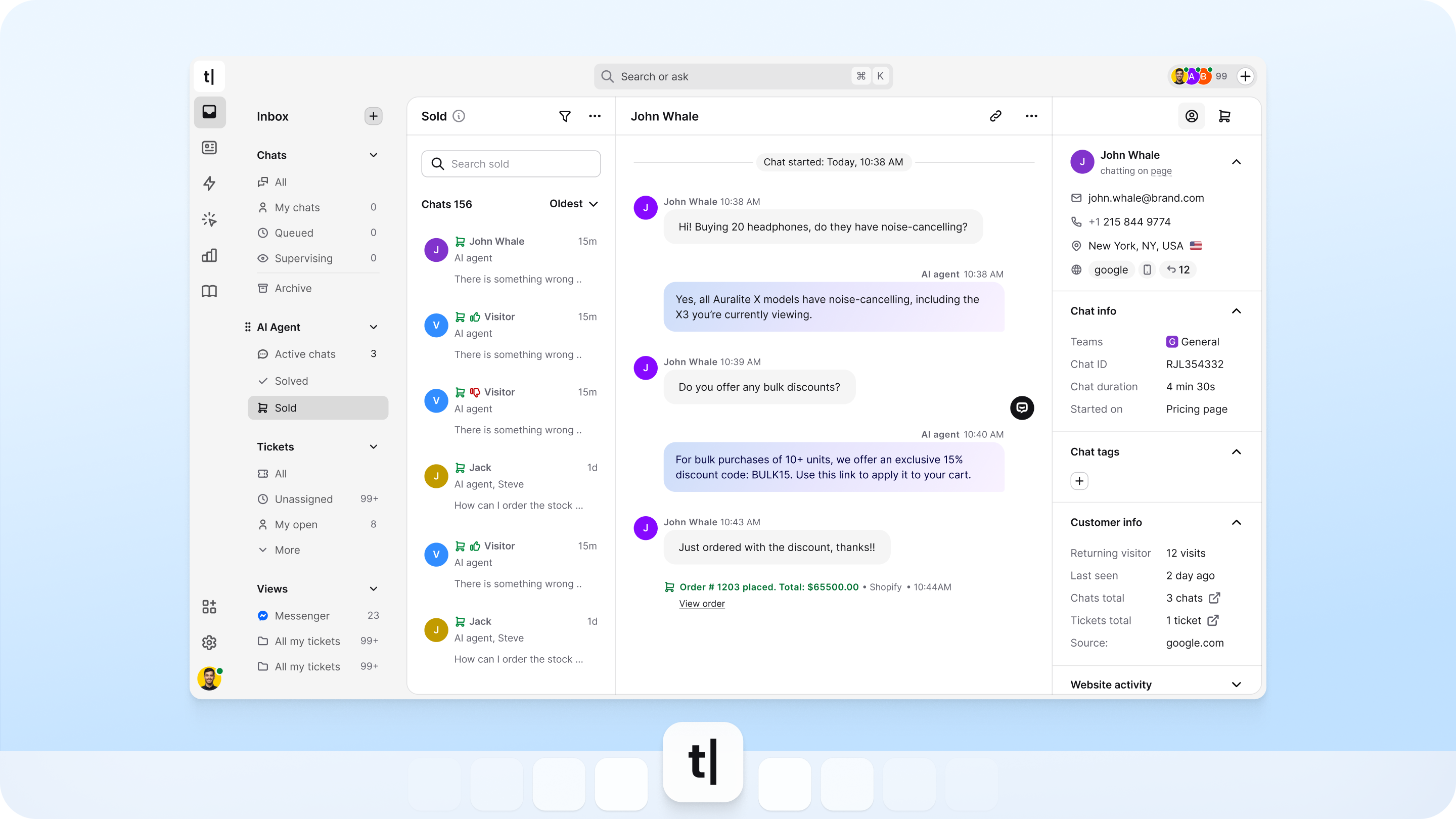
Task: Switch to the Sold view in AI Agent
Action: [318, 407]
